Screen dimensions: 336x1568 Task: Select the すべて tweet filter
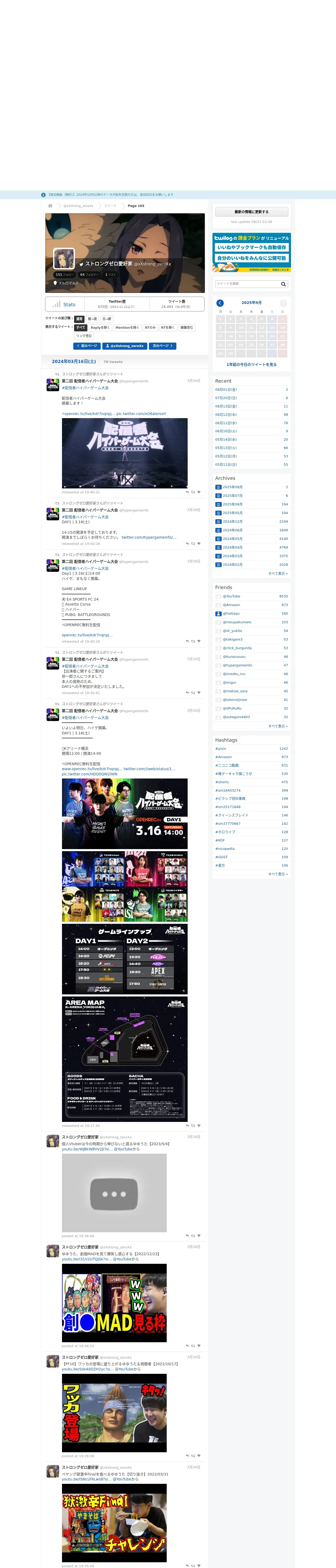81,327
